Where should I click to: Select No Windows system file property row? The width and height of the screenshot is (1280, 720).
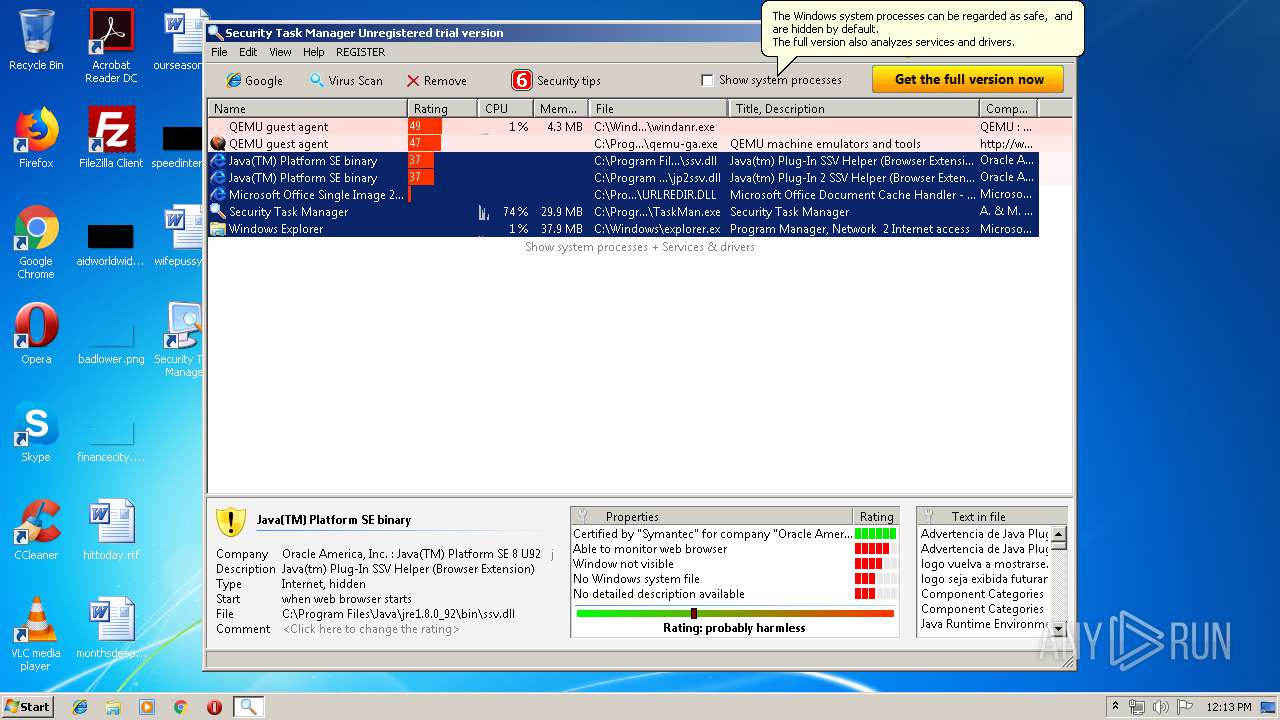[x=734, y=579]
